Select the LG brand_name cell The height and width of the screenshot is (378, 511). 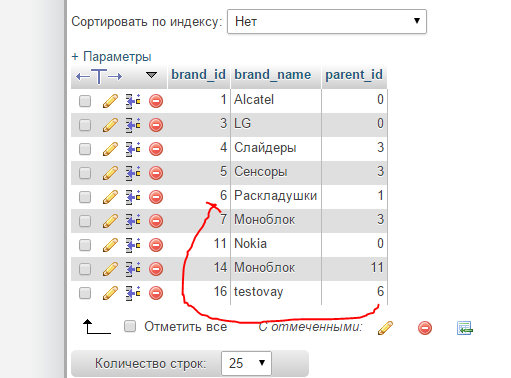tap(276, 125)
